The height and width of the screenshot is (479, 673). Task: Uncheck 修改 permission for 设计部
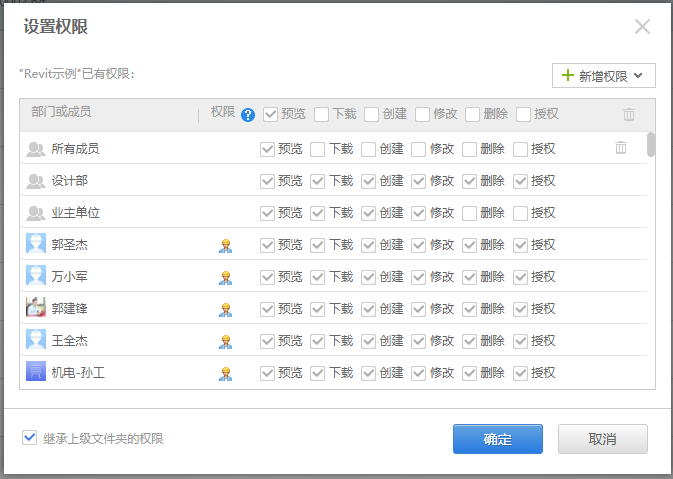coord(418,181)
